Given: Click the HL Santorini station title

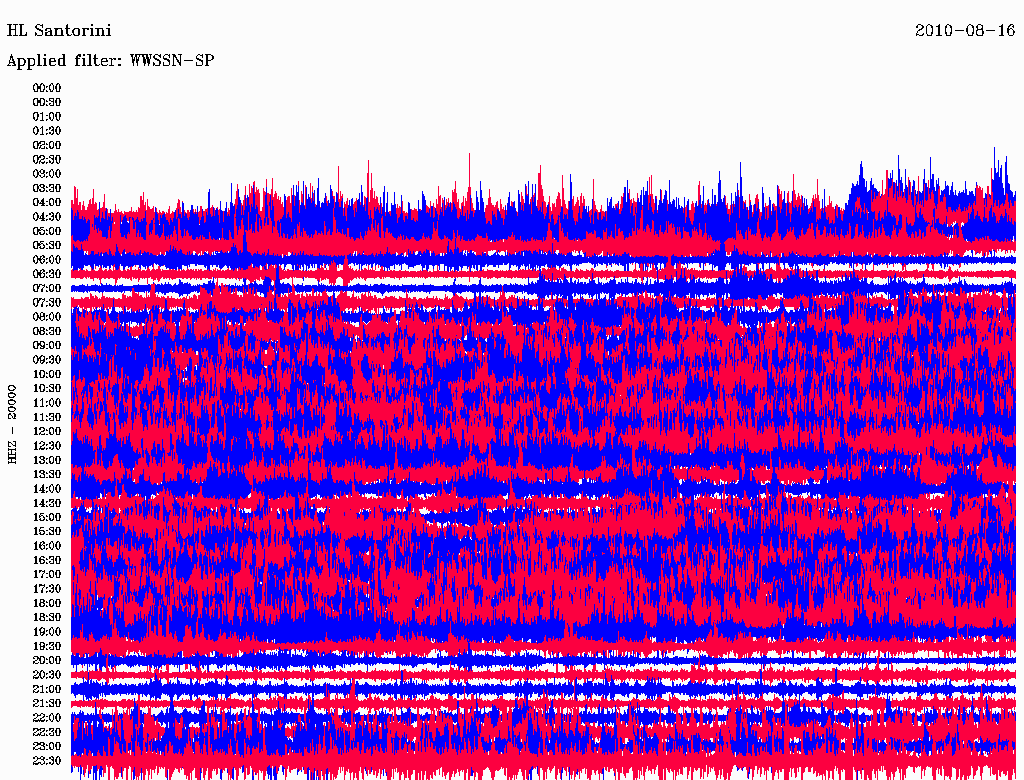Looking at the screenshot, I should pos(59,31).
